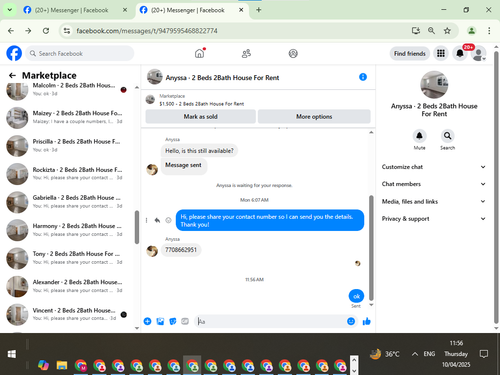Open the Groups icon in top navigation

pyautogui.click(x=293, y=53)
